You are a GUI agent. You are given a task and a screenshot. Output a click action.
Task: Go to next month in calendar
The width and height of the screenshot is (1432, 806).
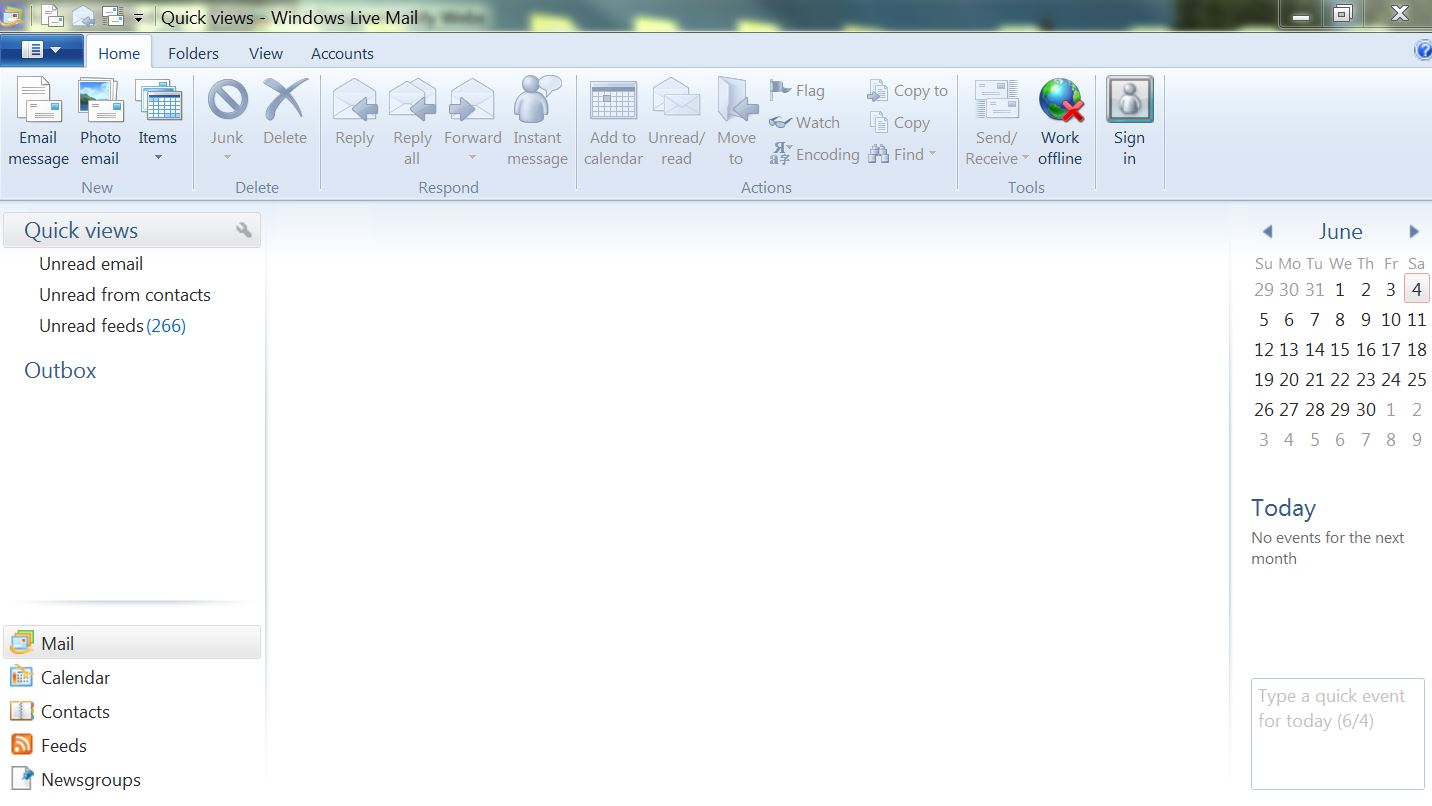coord(1414,232)
